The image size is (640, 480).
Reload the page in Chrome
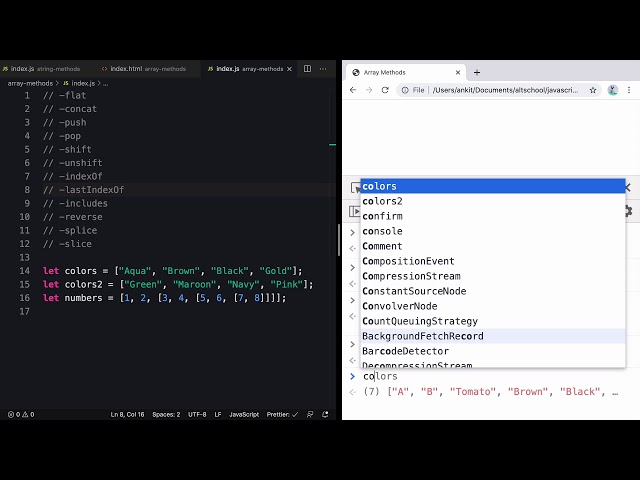pos(385,90)
